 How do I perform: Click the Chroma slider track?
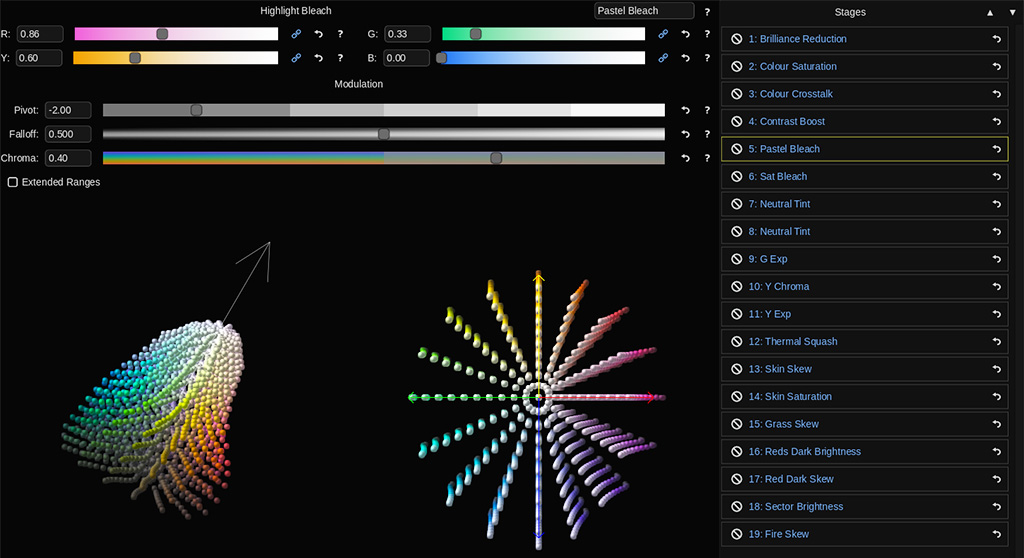[384, 158]
